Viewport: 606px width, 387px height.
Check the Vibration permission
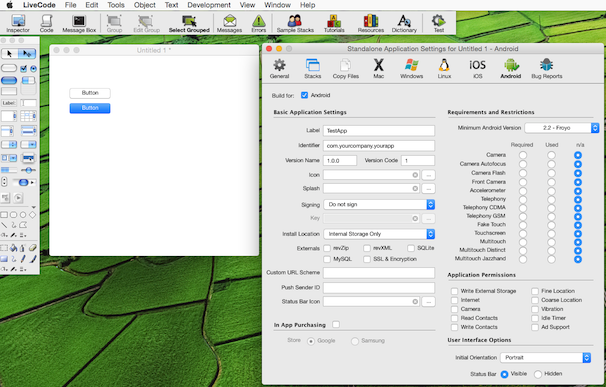[535, 309]
